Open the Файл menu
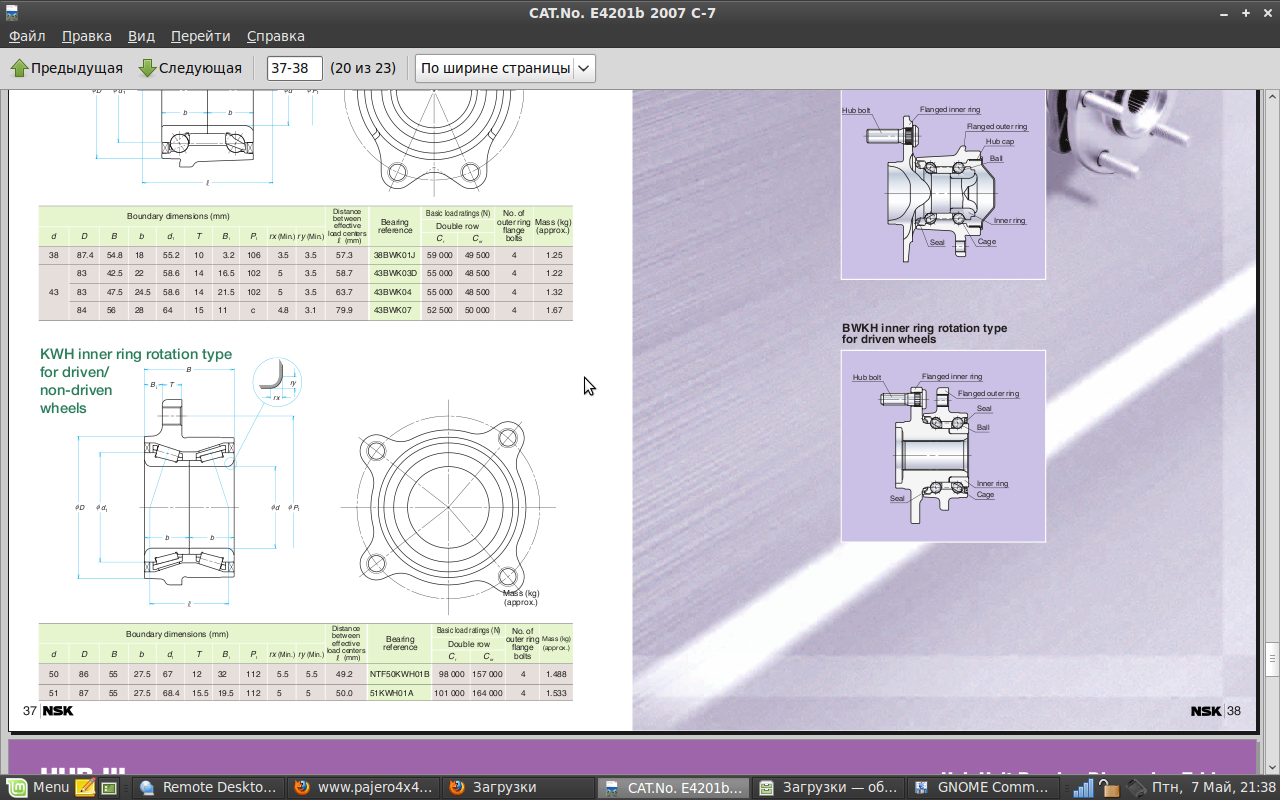This screenshot has height=800, width=1280. pos(28,36)
